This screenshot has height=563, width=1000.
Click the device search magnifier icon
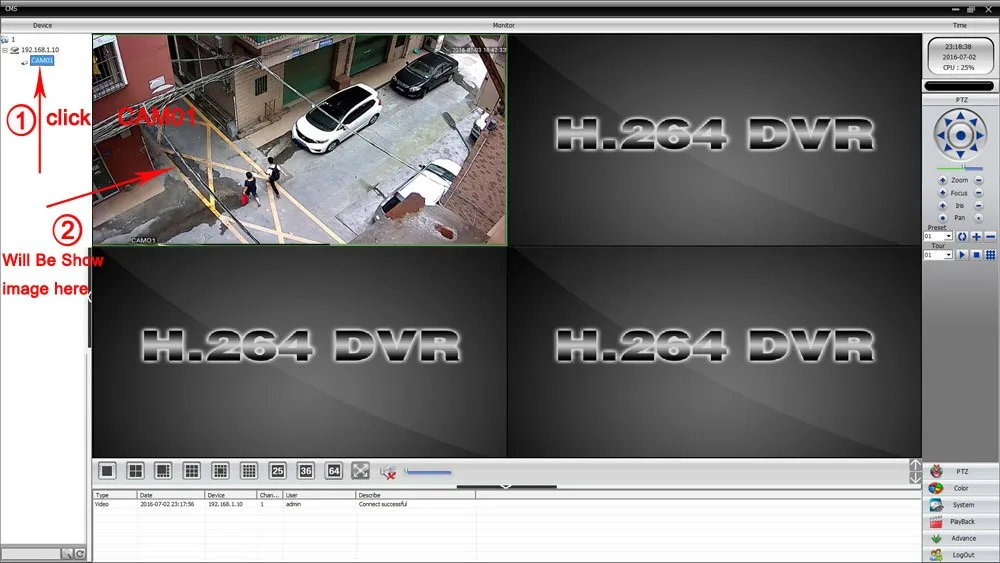(x=67, y=553)
